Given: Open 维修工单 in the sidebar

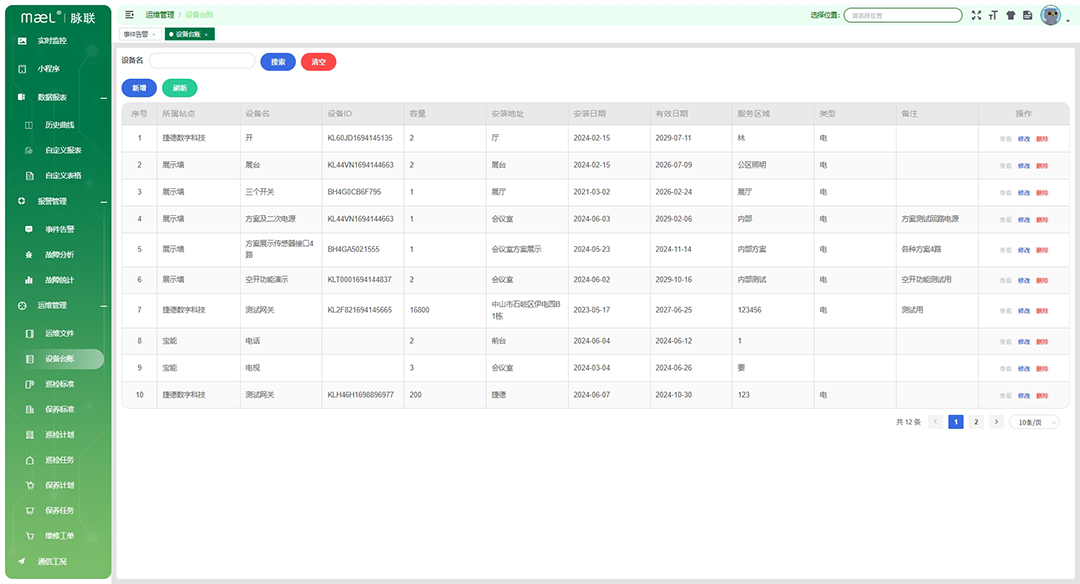Looking at the screenshot, I should tap(59, 536).
